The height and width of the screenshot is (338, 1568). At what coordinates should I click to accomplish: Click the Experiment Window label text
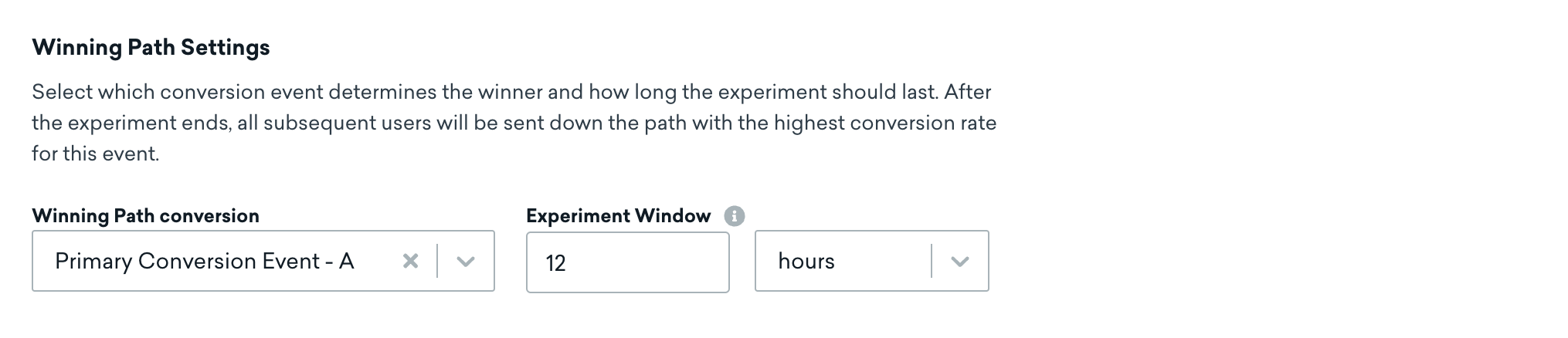tap(618, 216)
